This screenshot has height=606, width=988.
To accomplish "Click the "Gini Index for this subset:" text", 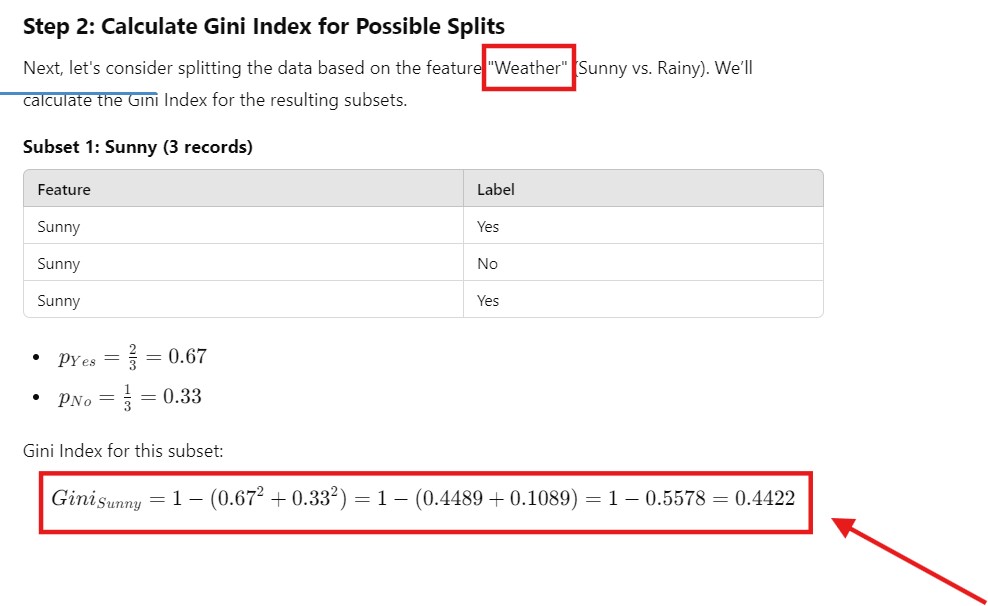I will [123, 451].
